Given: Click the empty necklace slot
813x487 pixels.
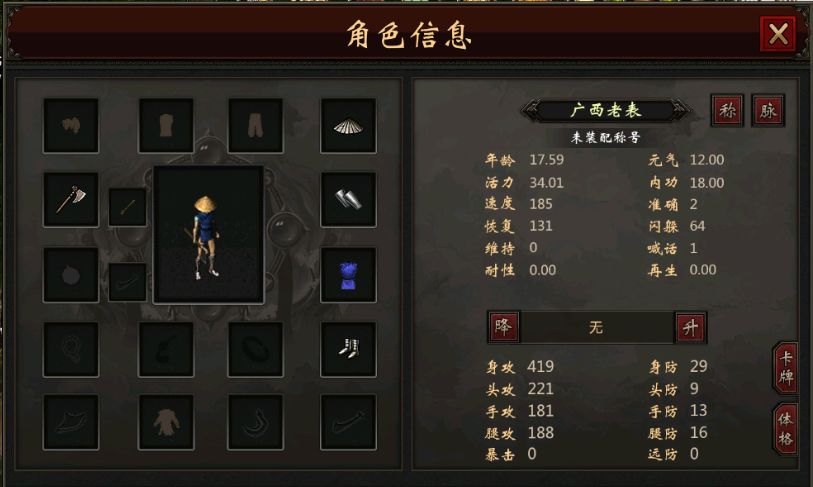Looking at the screenshot, I should 71,349.
